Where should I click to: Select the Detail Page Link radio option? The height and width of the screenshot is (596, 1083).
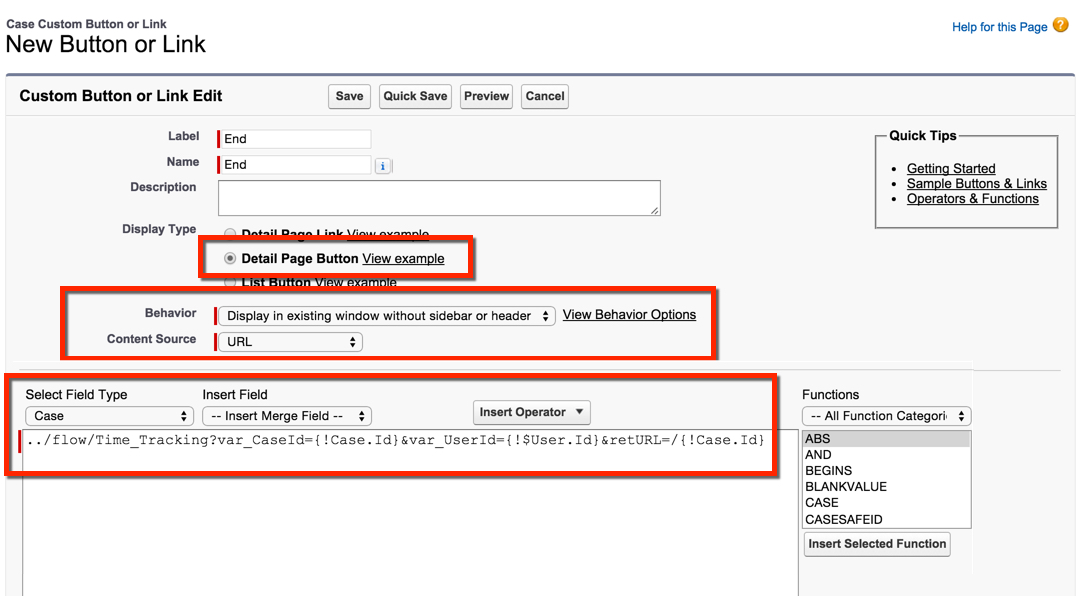(x=230, y=235)
